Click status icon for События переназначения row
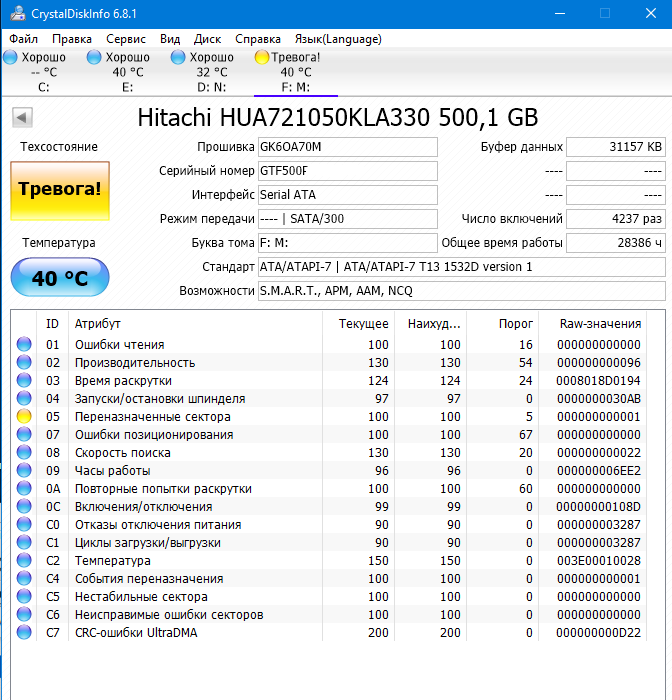672x700 pixels. pyautogui.click(x=24, y=578)
